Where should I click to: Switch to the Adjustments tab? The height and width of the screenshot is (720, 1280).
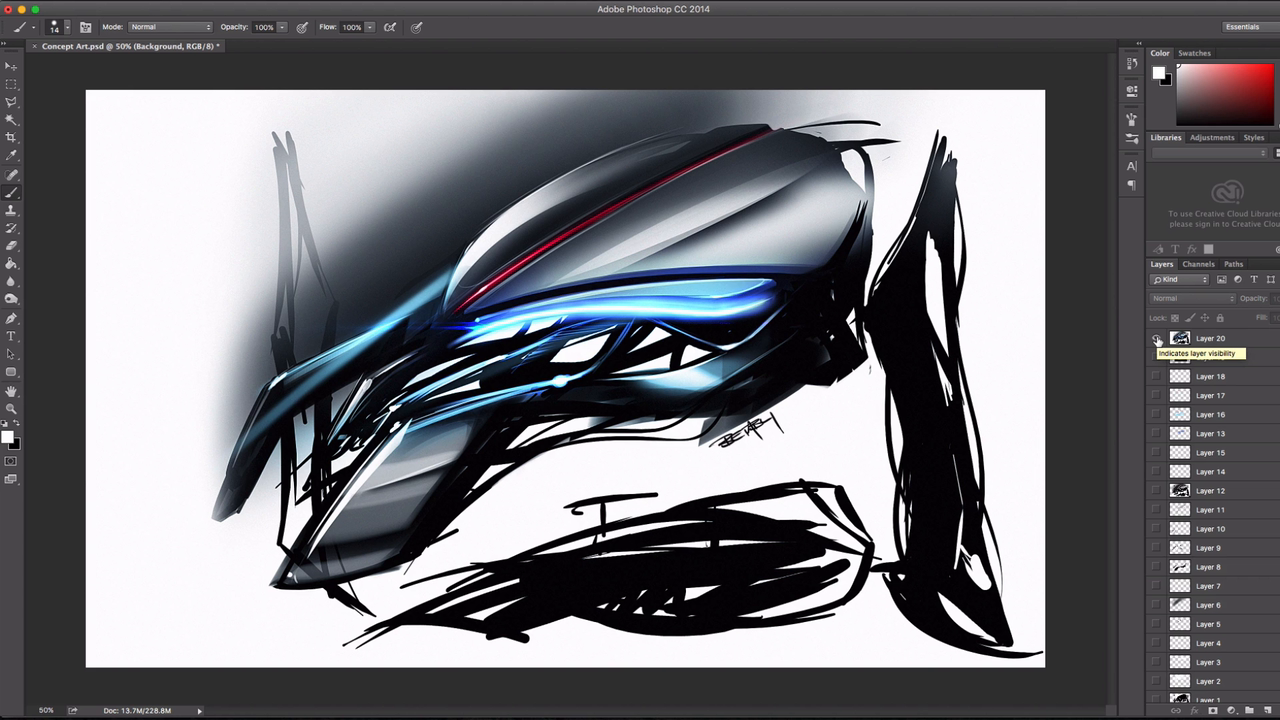tap(1212, 137)
